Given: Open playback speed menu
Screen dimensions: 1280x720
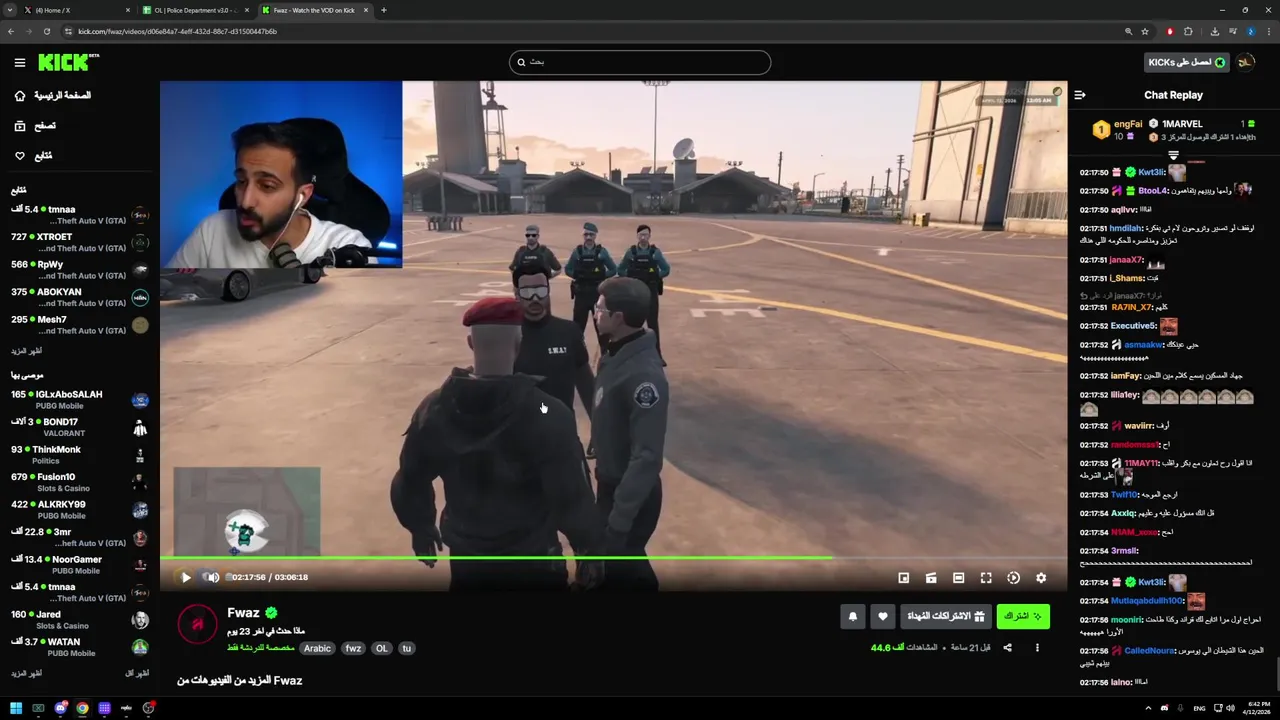Looking at the screenshot, I should click(1013, 578).
